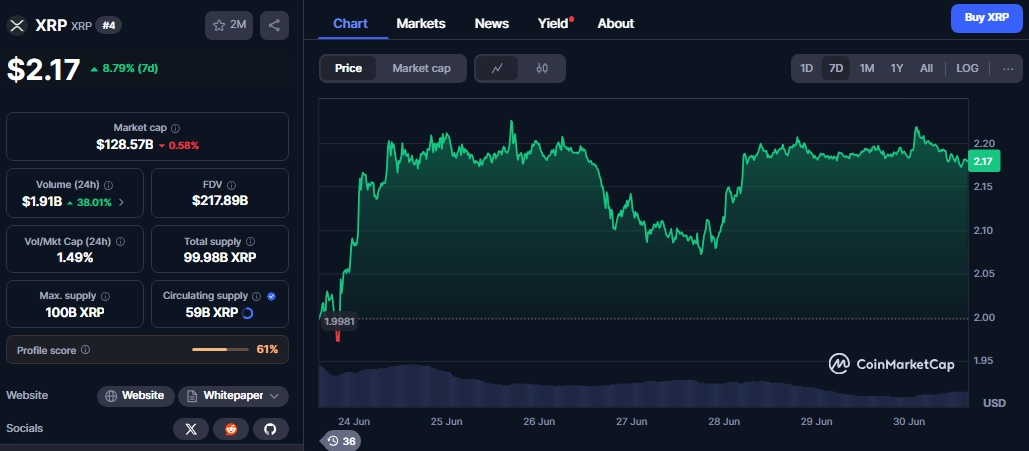Viewport: 1029px width, 451px height.
Task: Click the circulating supply progress ring
Action: coord(247,313)
